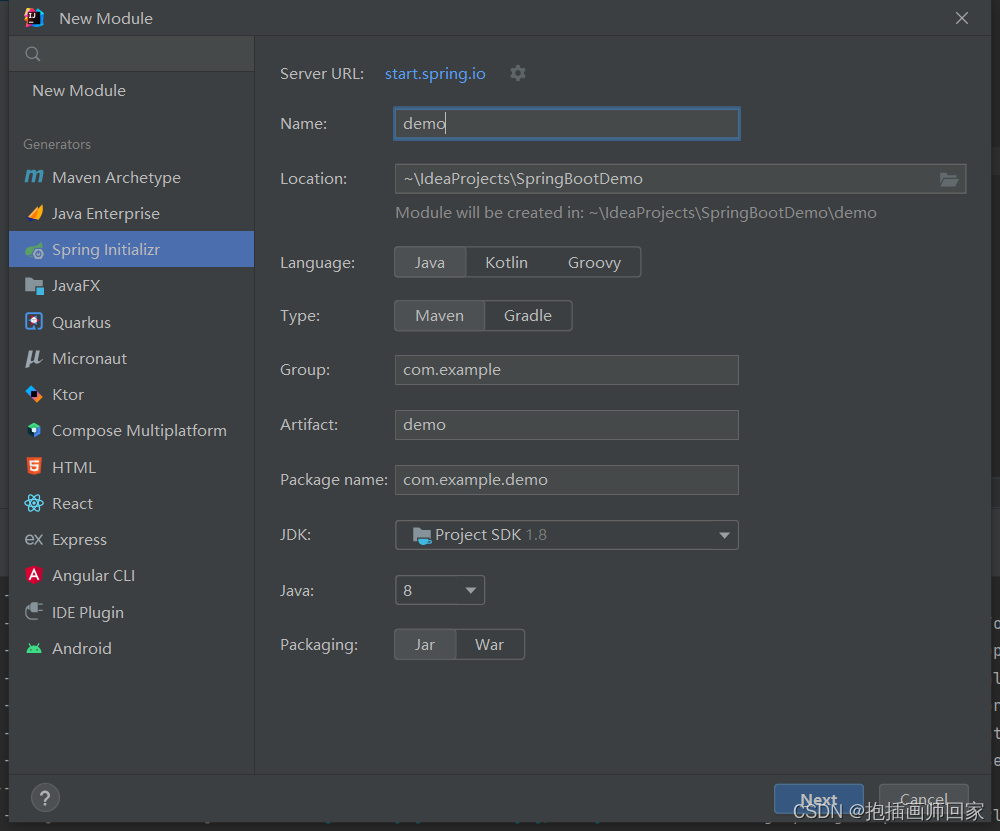This screenshot has height=831, width=1000.
Task: Click the generator search box
Action: 131,54
